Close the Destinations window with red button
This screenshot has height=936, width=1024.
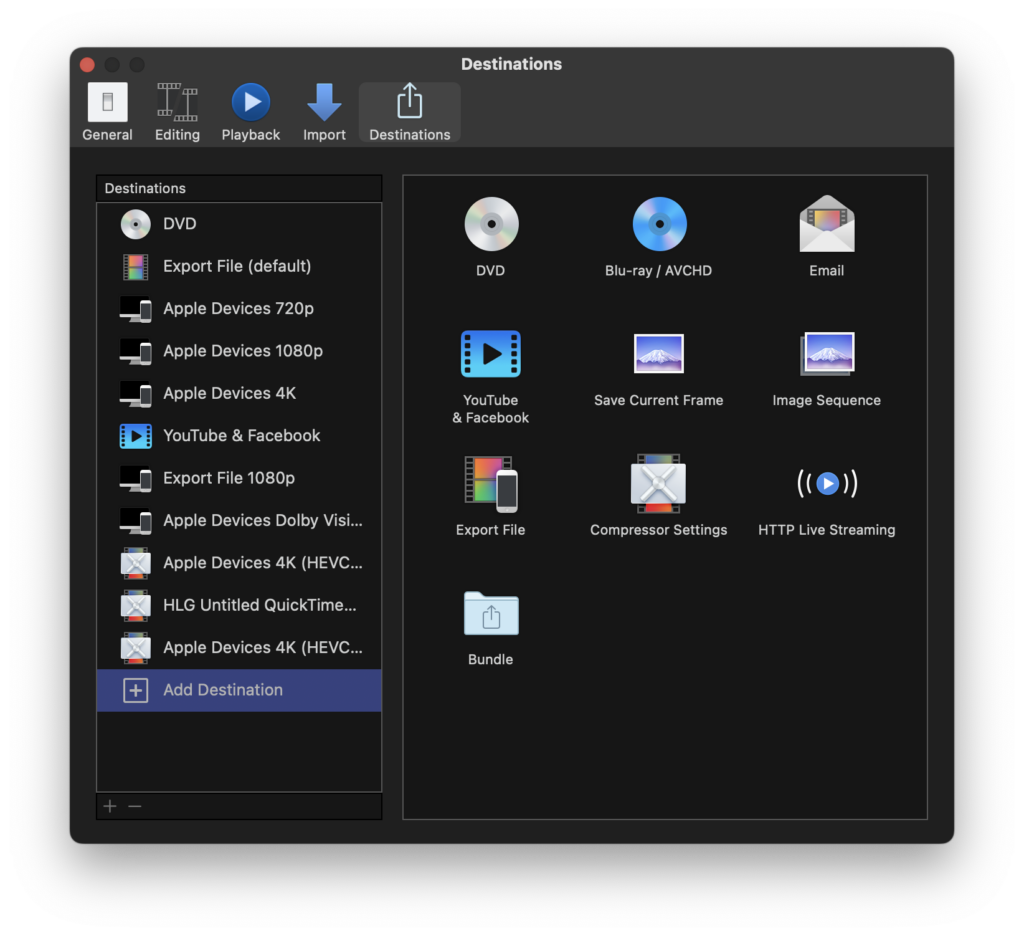tap(87, 65)
